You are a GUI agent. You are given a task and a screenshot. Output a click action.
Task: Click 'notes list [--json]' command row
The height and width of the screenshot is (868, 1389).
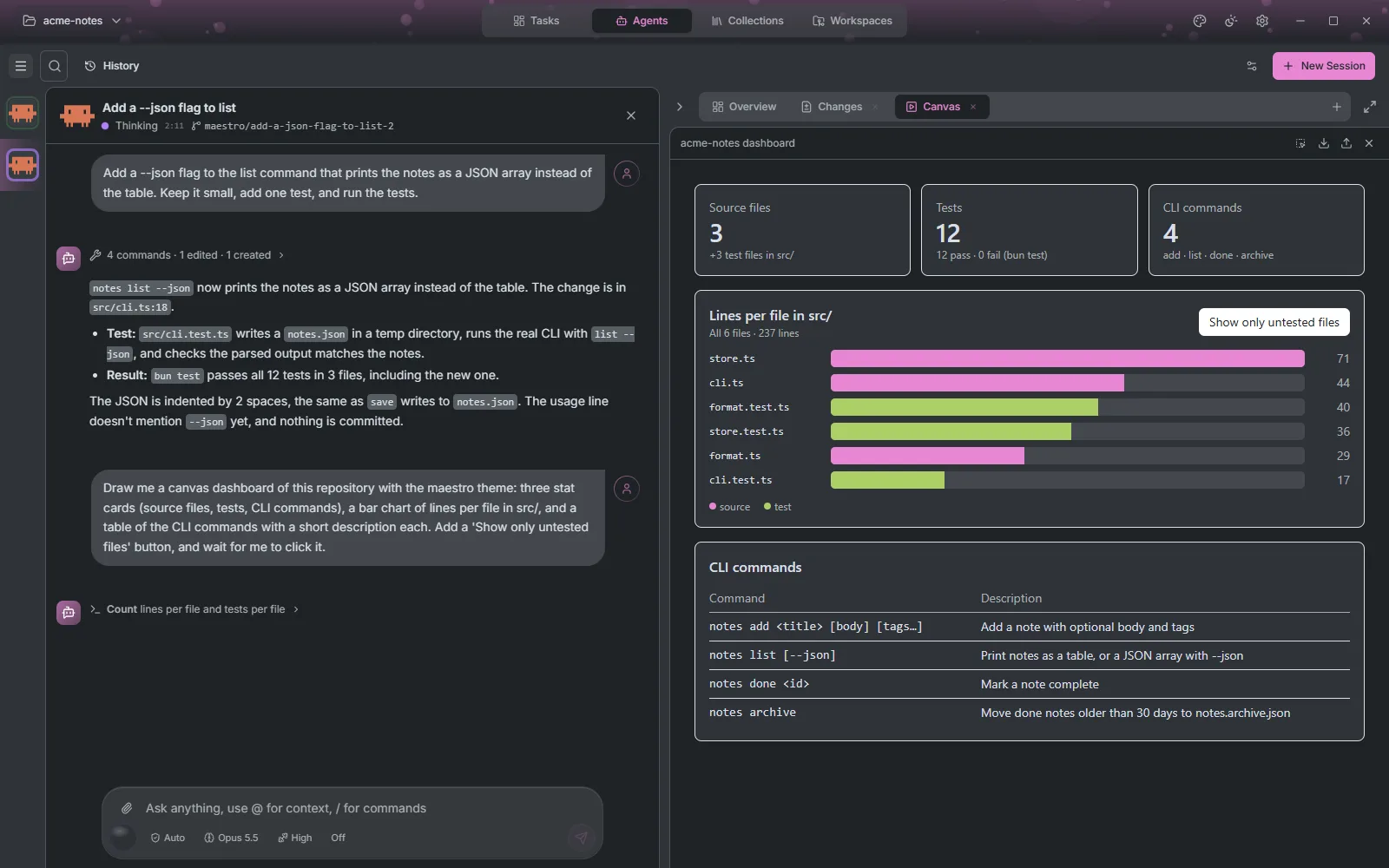1030,655
